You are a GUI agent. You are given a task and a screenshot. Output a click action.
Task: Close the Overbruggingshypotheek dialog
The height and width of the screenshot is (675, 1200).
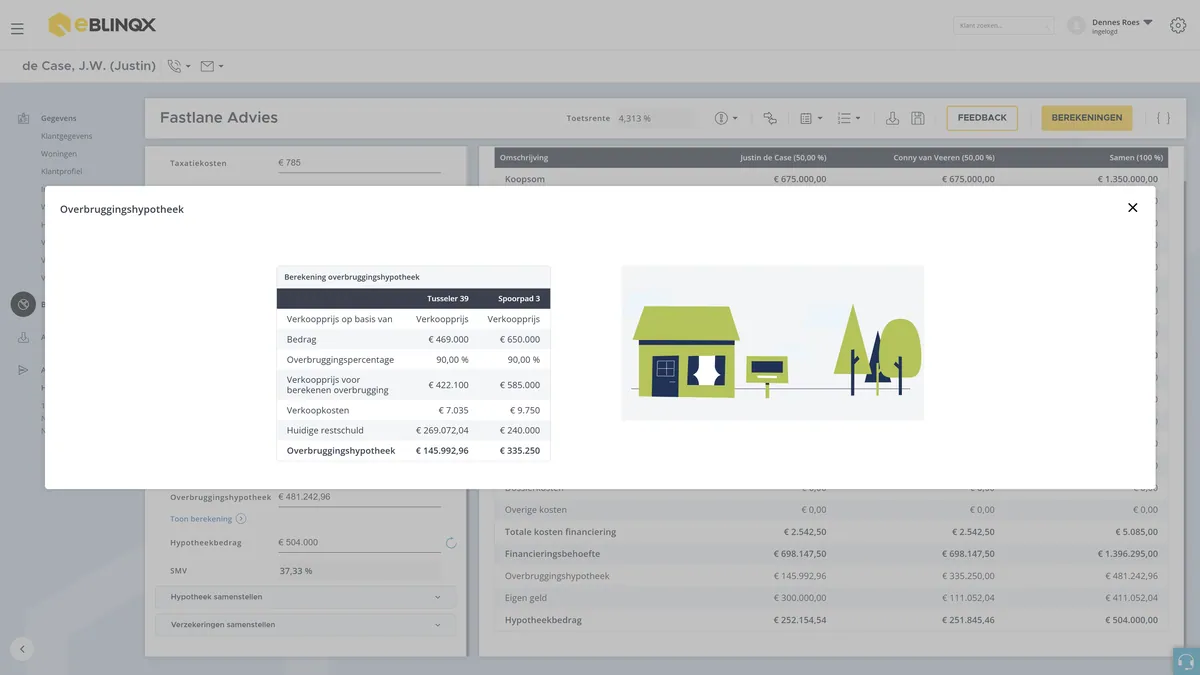[1132, 208]
